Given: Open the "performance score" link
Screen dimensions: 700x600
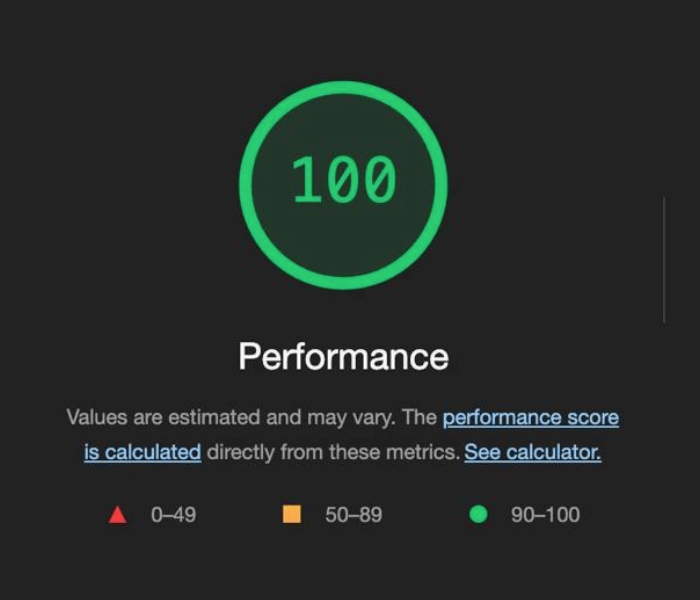Looking at the screenshot, I should pos(530,418).
